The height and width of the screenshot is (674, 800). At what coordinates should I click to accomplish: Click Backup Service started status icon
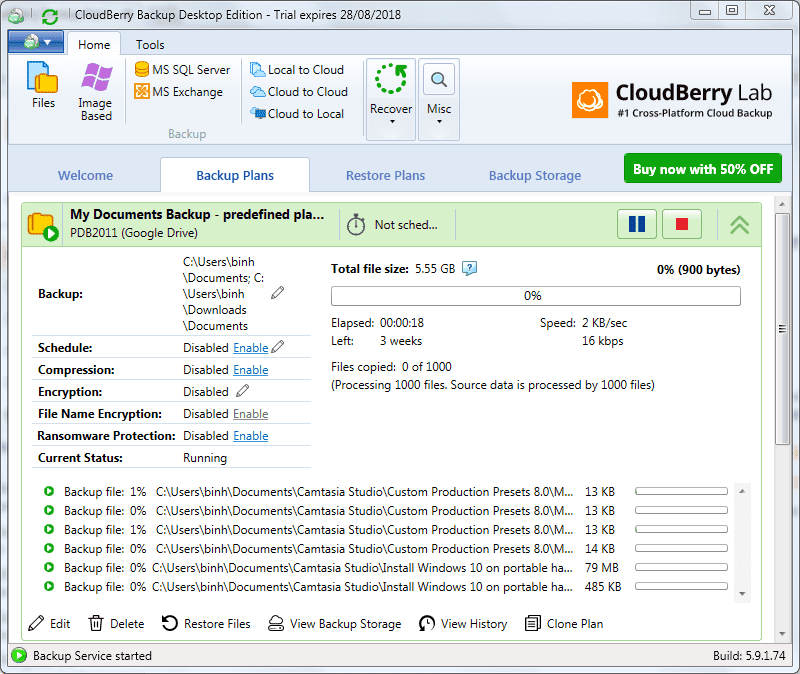point(19,655)
